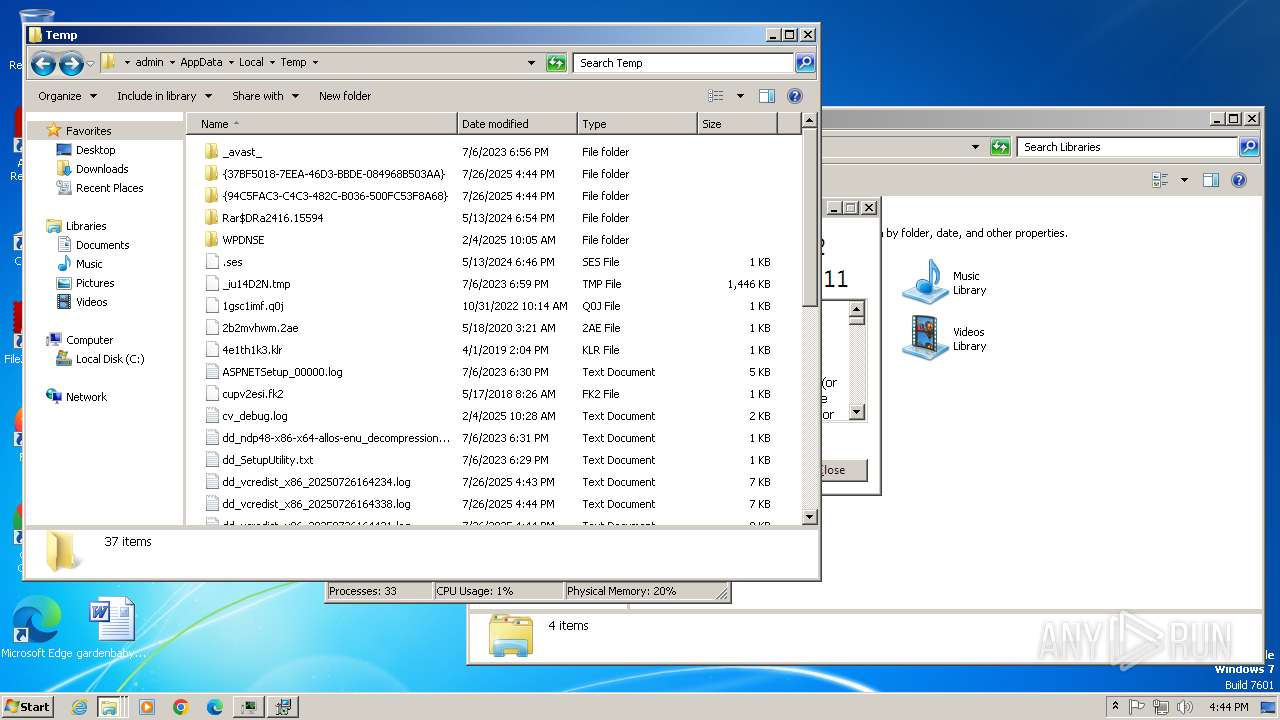This screenshot has height=720, width=1280.
Task: Show hidden tray icons arrow
Action: tap(1115, 707)
